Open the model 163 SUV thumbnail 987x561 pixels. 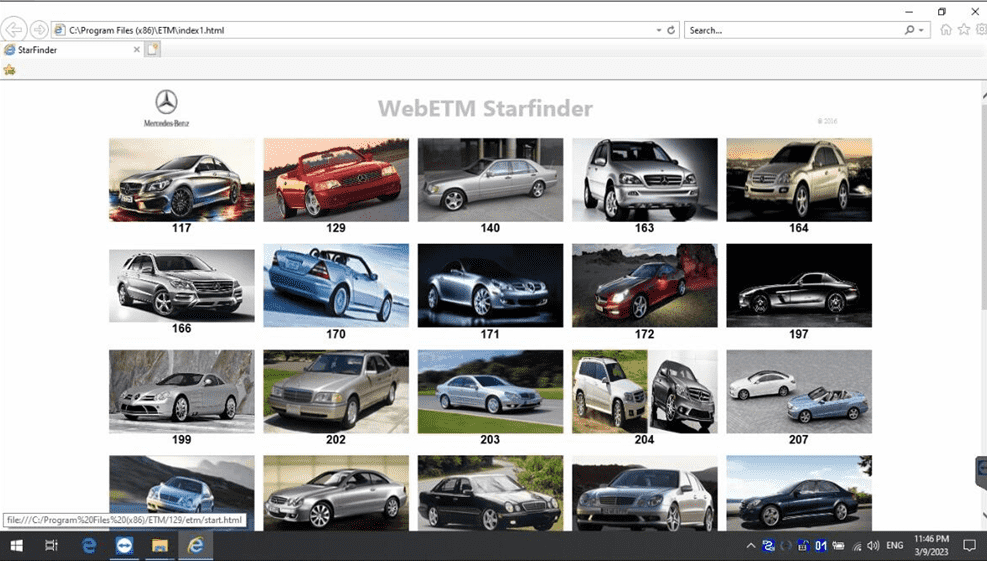click(645, 179)
